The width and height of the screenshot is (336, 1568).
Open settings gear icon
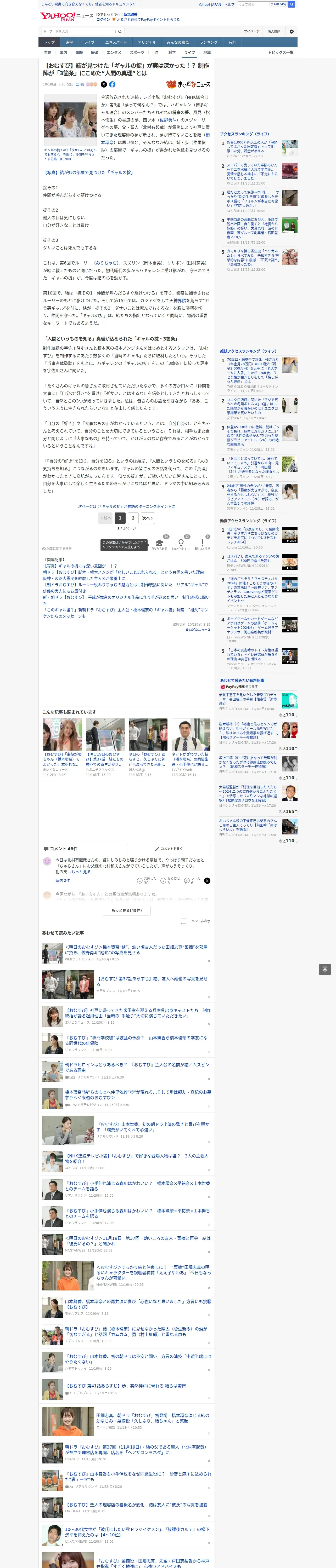pos(292,32)
